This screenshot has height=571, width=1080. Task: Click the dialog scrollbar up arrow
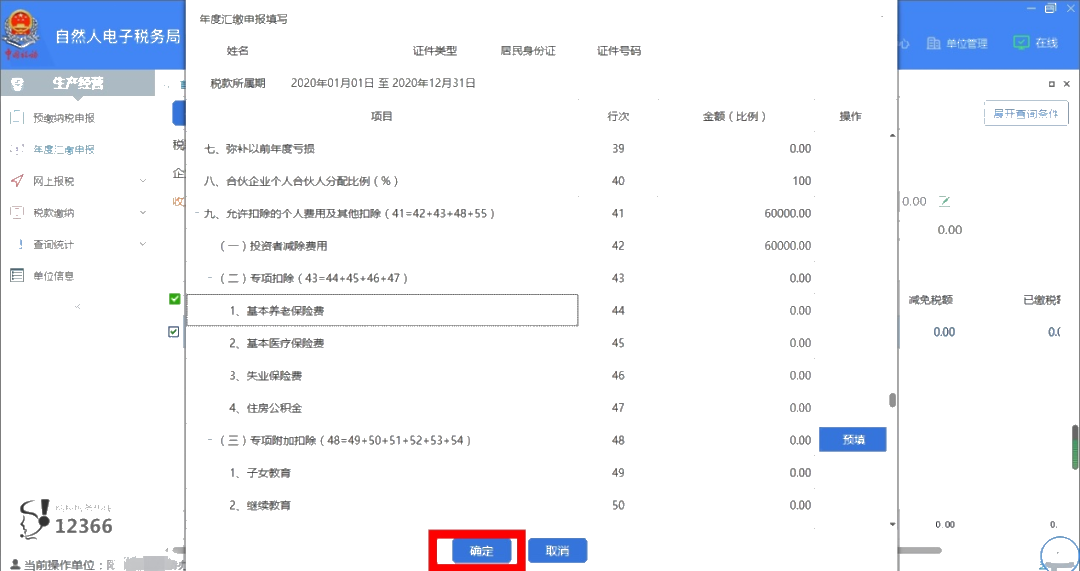[x=893, y=136]
